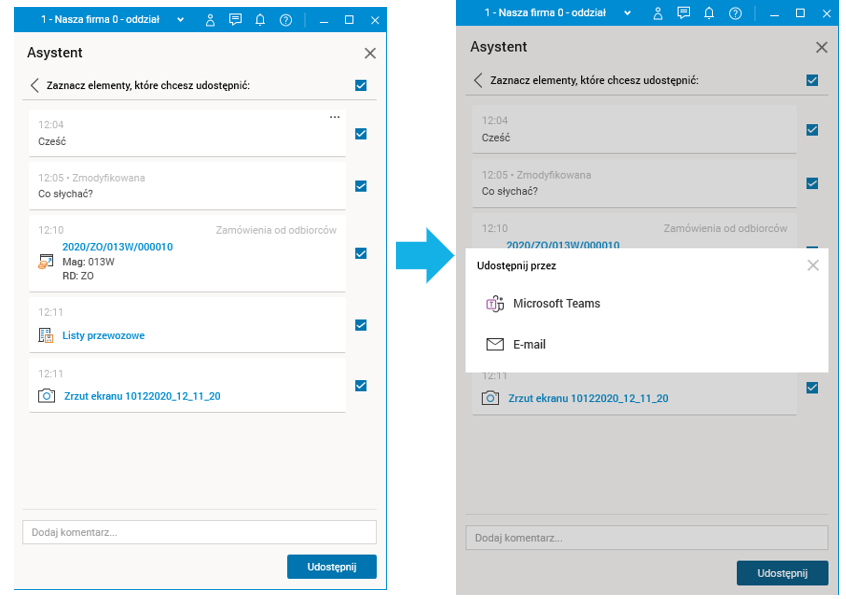Uncheck Cześć checkbox in right window

[812, 130]
